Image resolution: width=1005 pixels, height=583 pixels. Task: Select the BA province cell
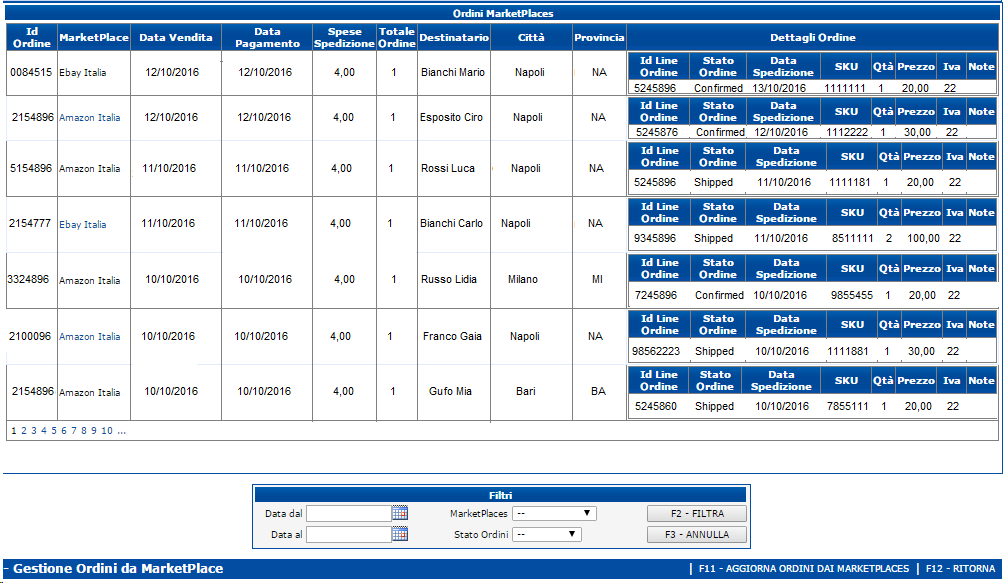[x=599, y=391]
